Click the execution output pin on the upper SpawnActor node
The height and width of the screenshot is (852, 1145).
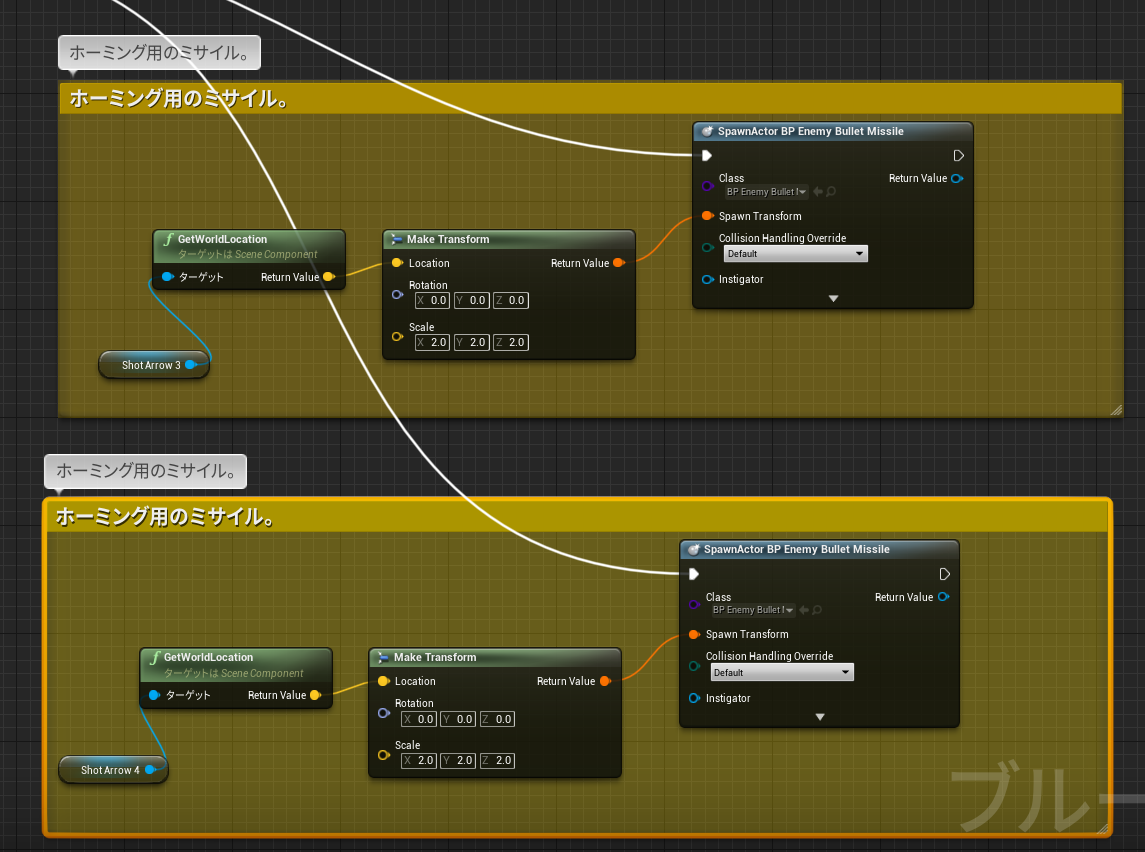point(958,156)
